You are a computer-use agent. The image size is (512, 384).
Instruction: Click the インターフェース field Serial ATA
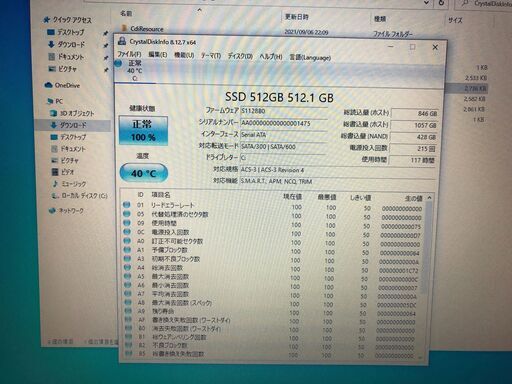pos(283,135)
